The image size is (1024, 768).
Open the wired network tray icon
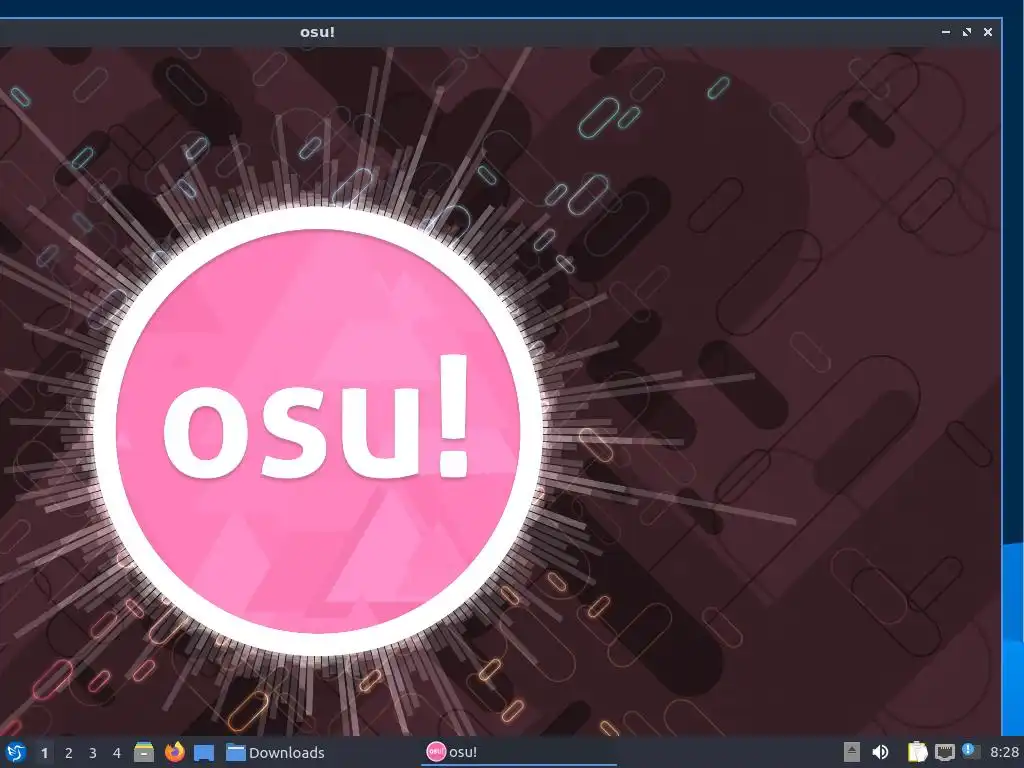944,752
